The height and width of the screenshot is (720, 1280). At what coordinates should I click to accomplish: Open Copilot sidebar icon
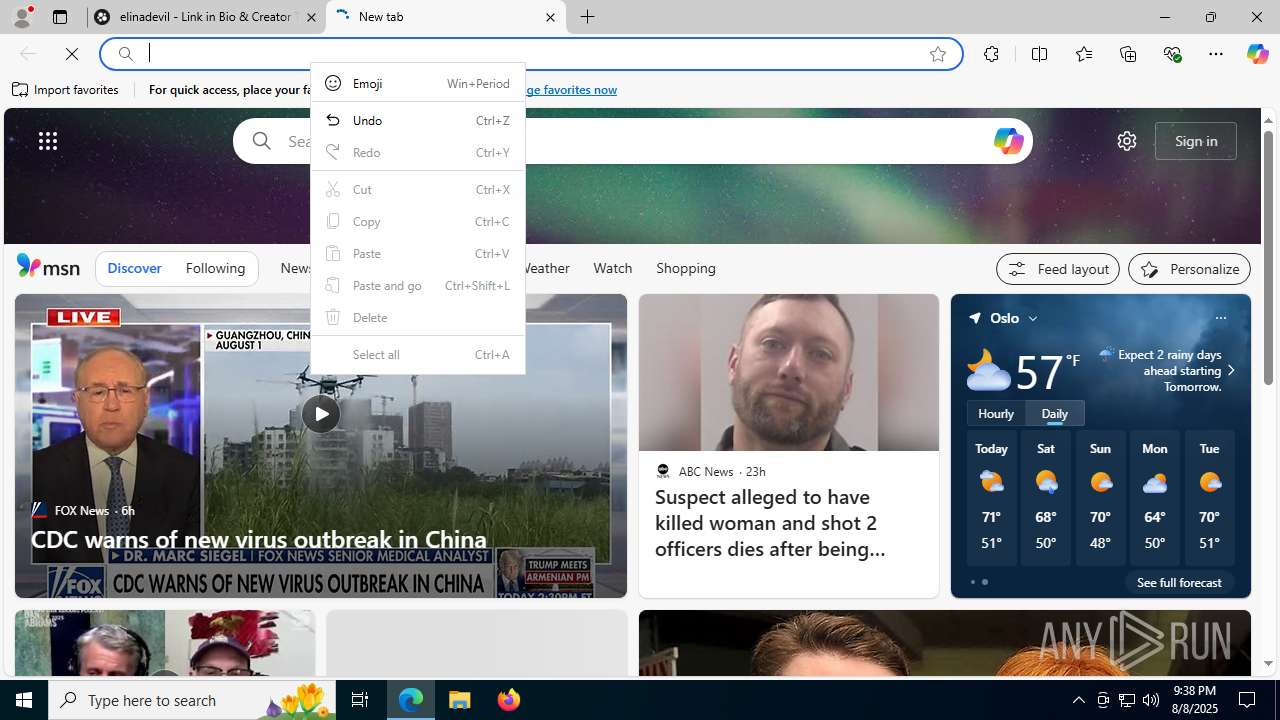1257,54
